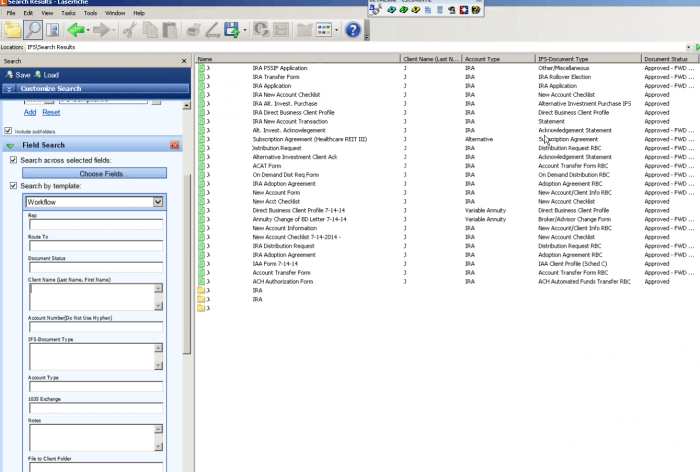Toggle the Search by template checkbox
This screenshot has width=700, height=472.
13,186
